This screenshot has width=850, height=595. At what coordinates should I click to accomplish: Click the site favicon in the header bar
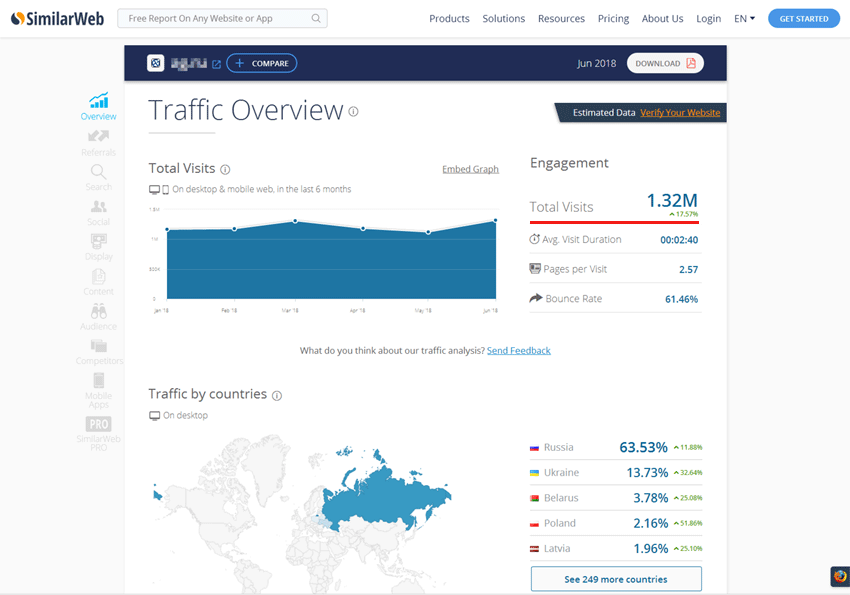pos(156,63)
